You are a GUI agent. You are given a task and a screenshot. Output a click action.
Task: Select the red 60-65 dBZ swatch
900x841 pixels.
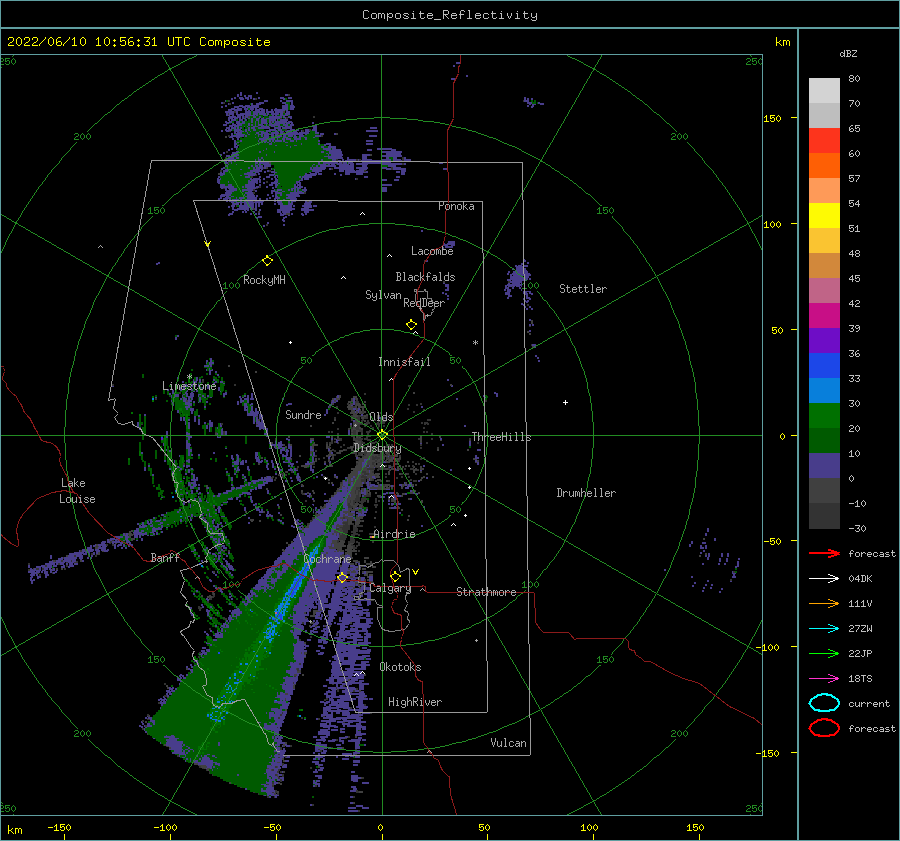click(x=824, y=140)
